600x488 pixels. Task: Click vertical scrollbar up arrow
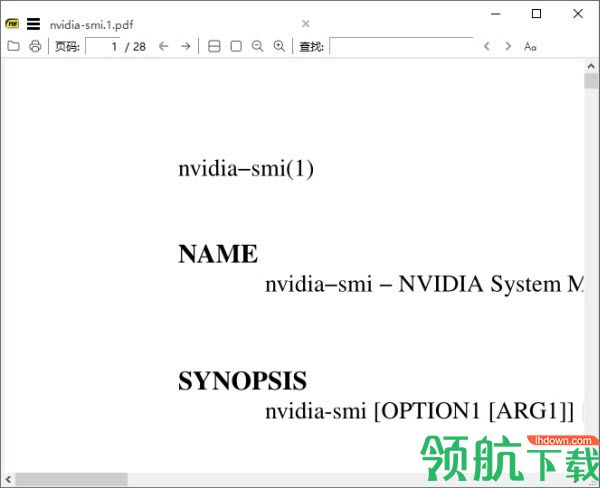coord(591,66)
